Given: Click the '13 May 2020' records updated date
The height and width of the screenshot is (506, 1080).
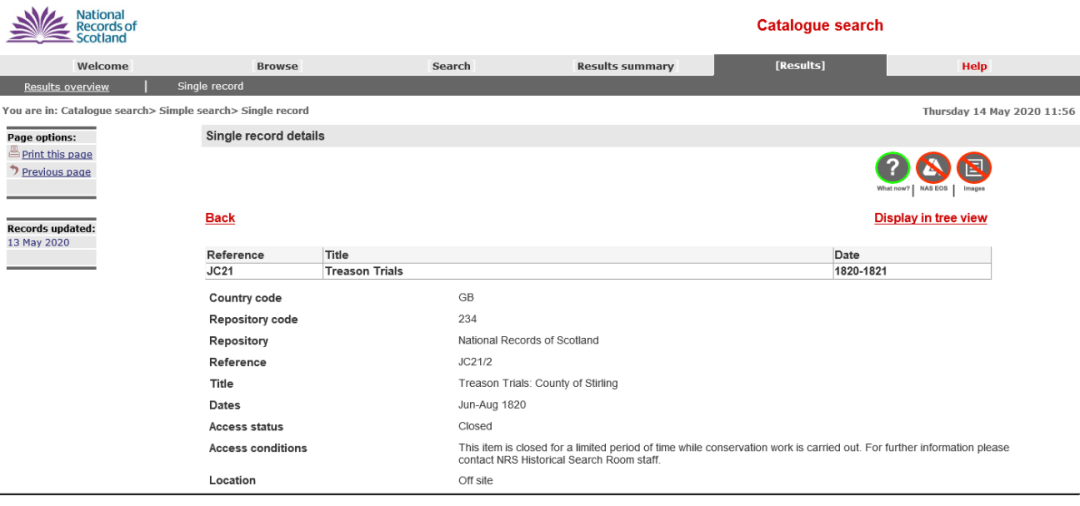Looking at the screenshot, I should pos(38,242).
